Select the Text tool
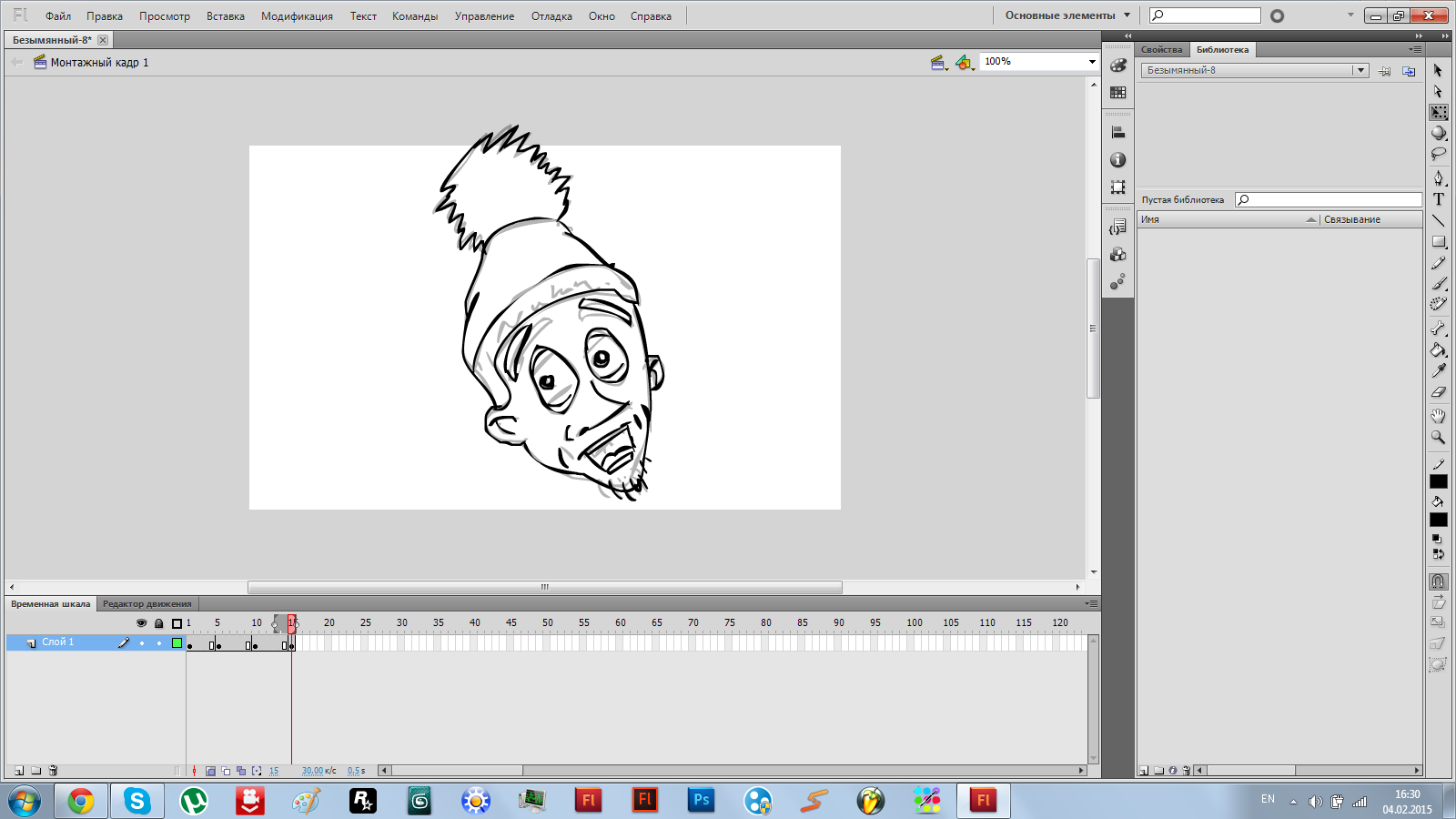Viewport: 1456px width, 819px height. (1438, 199)
